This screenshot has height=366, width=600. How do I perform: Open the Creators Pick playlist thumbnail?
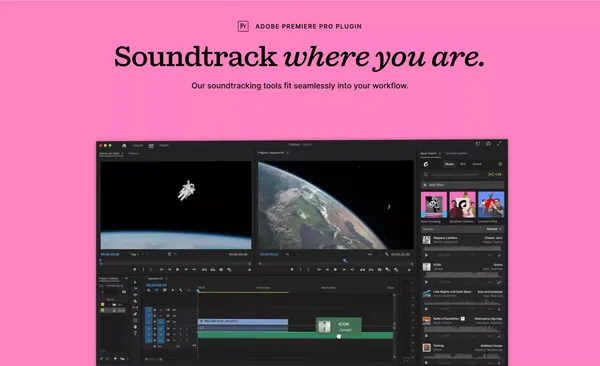[x=491, y=205]
